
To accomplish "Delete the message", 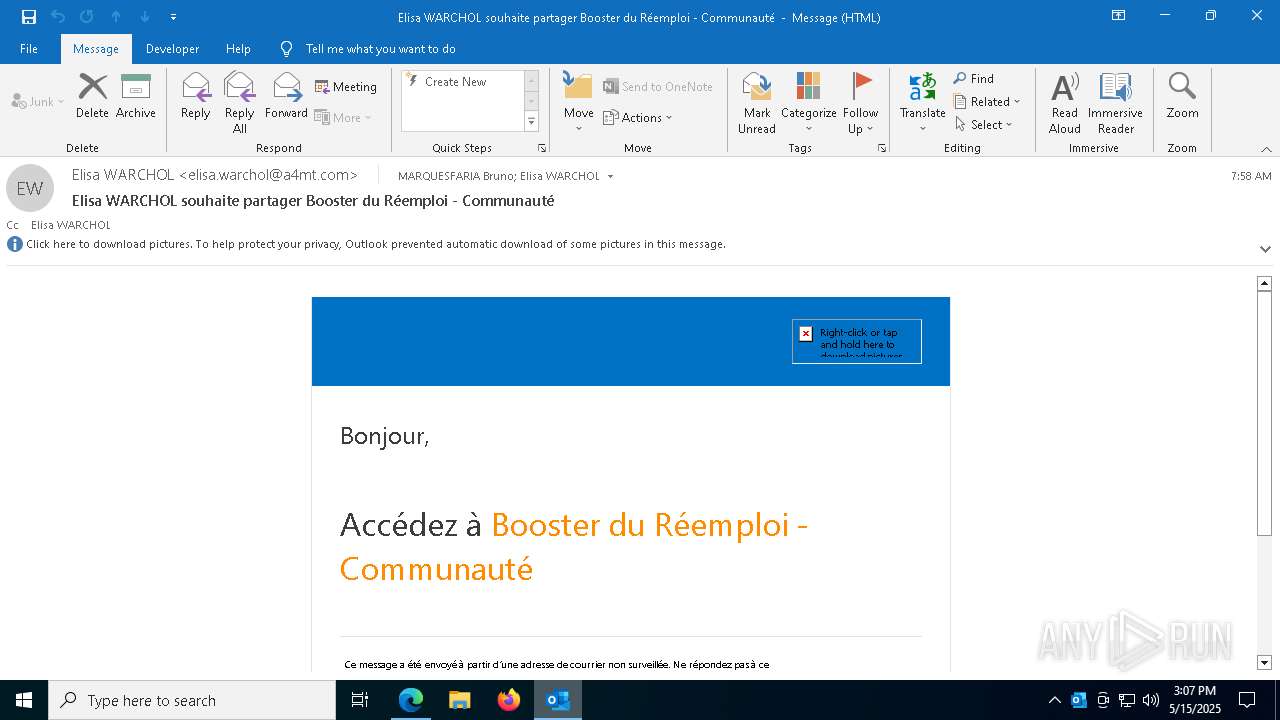I will point(92,96).
